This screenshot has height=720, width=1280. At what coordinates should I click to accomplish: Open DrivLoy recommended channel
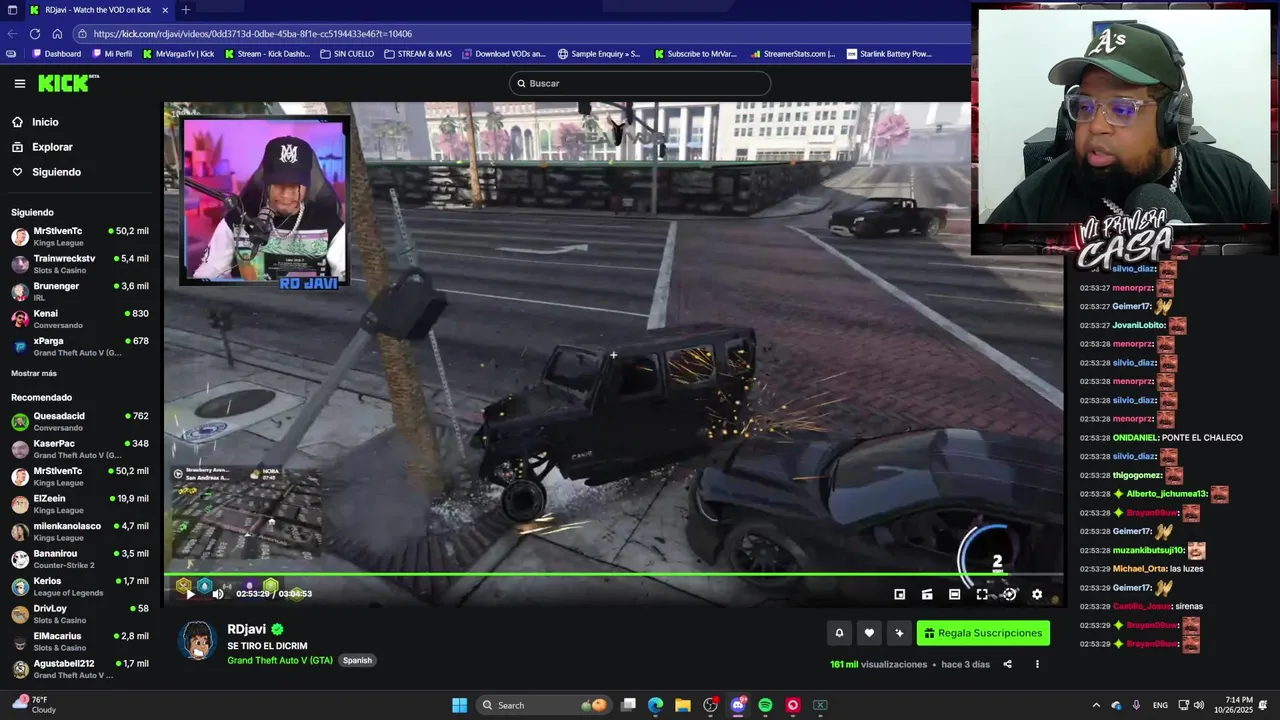pos(80,614)
